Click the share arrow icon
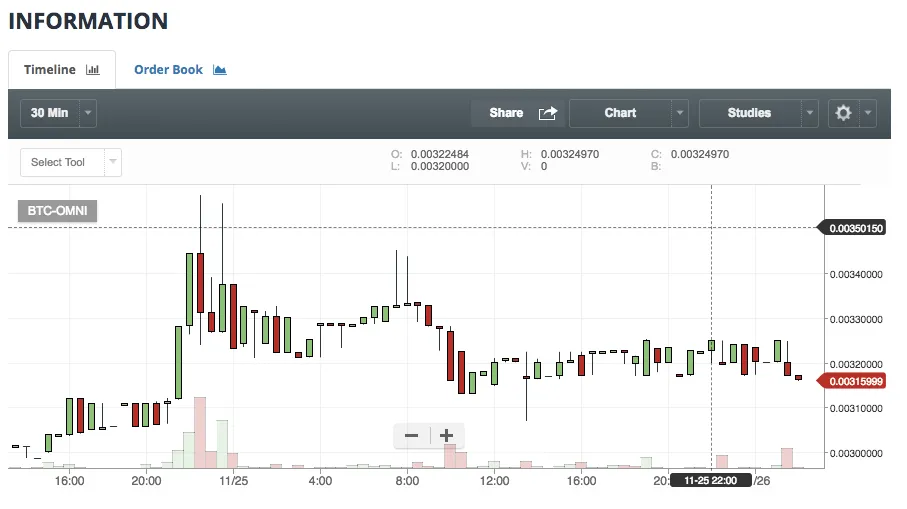The width and height of the screenshot is (907, 509). (x=548, y=113)
